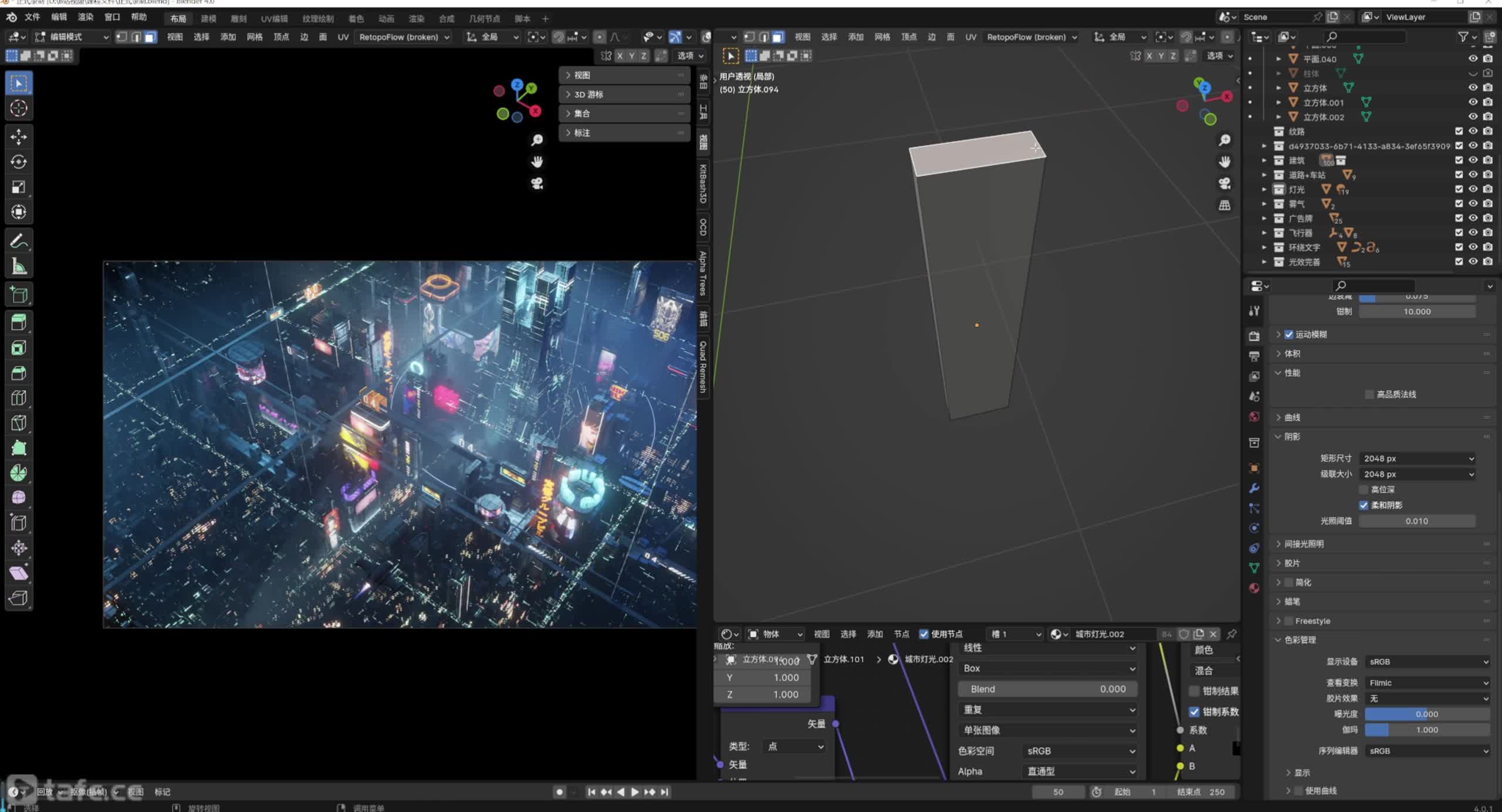Select the Annotate tool
Viewport: 1502px width, 812px height.
(x=19, y=241)
